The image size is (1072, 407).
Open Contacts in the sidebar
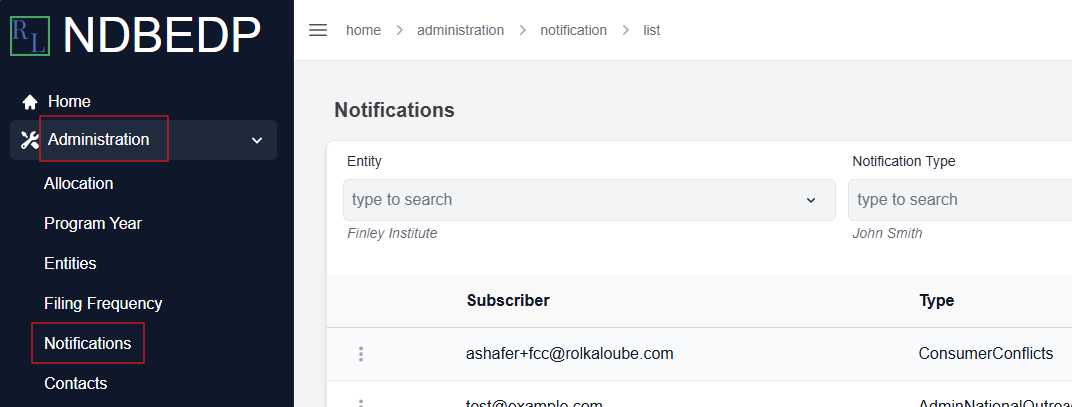pyautogui.click(x=76, y=383)
